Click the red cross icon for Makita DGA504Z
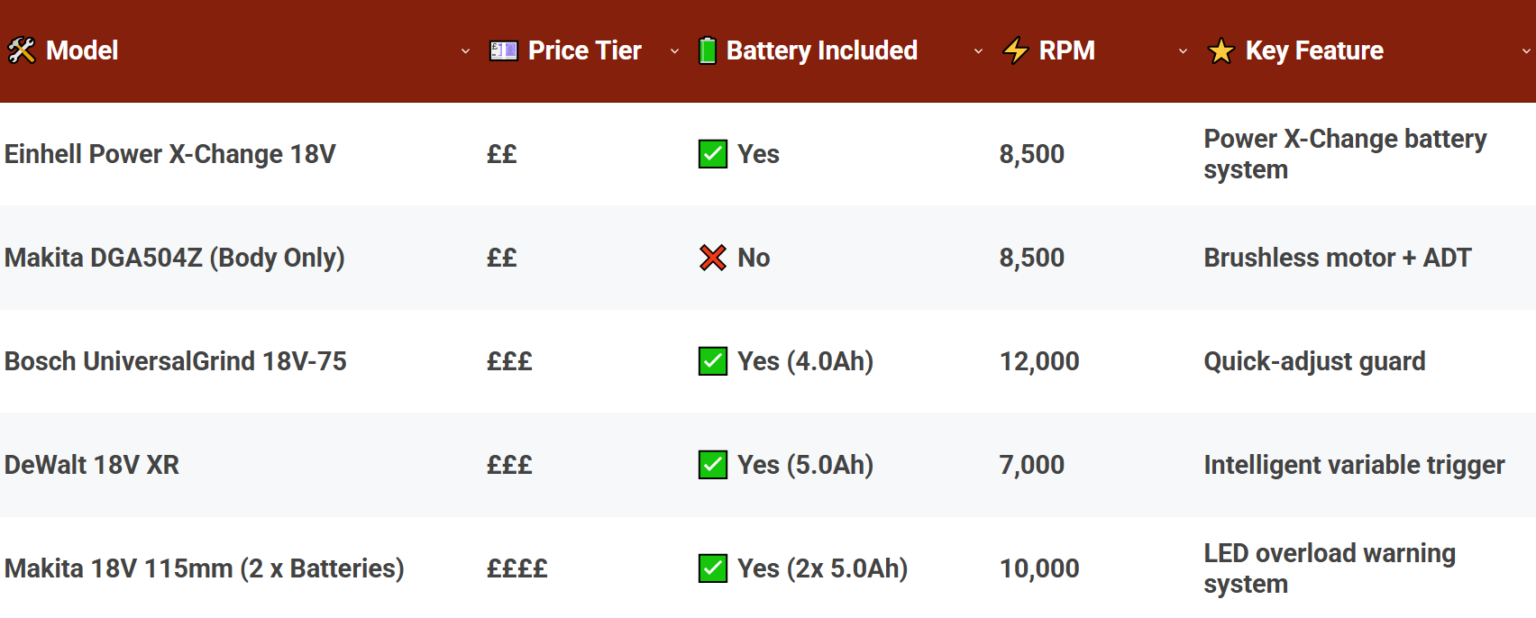 point(712,258)
